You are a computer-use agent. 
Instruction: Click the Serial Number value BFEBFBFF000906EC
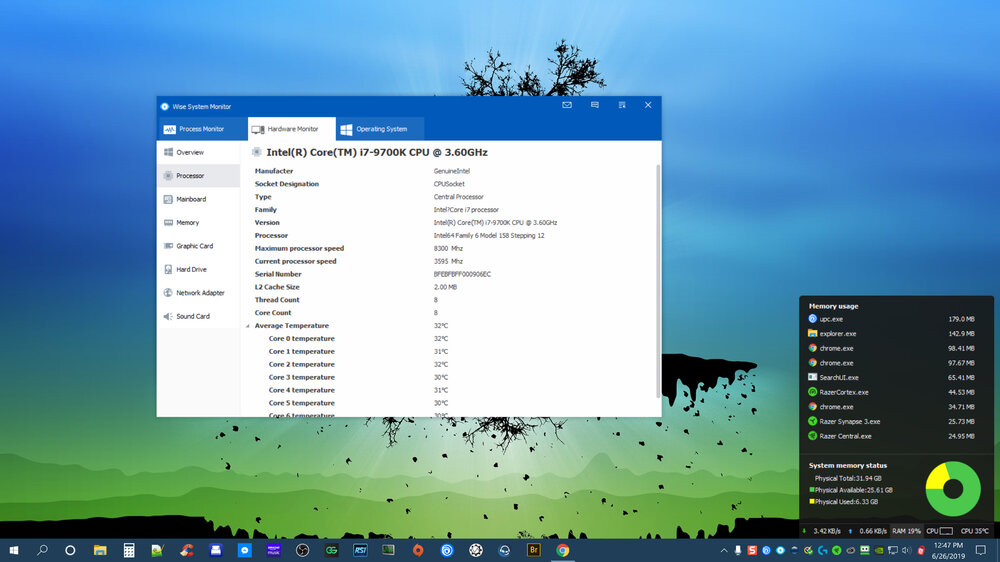(x=462, y=274)
